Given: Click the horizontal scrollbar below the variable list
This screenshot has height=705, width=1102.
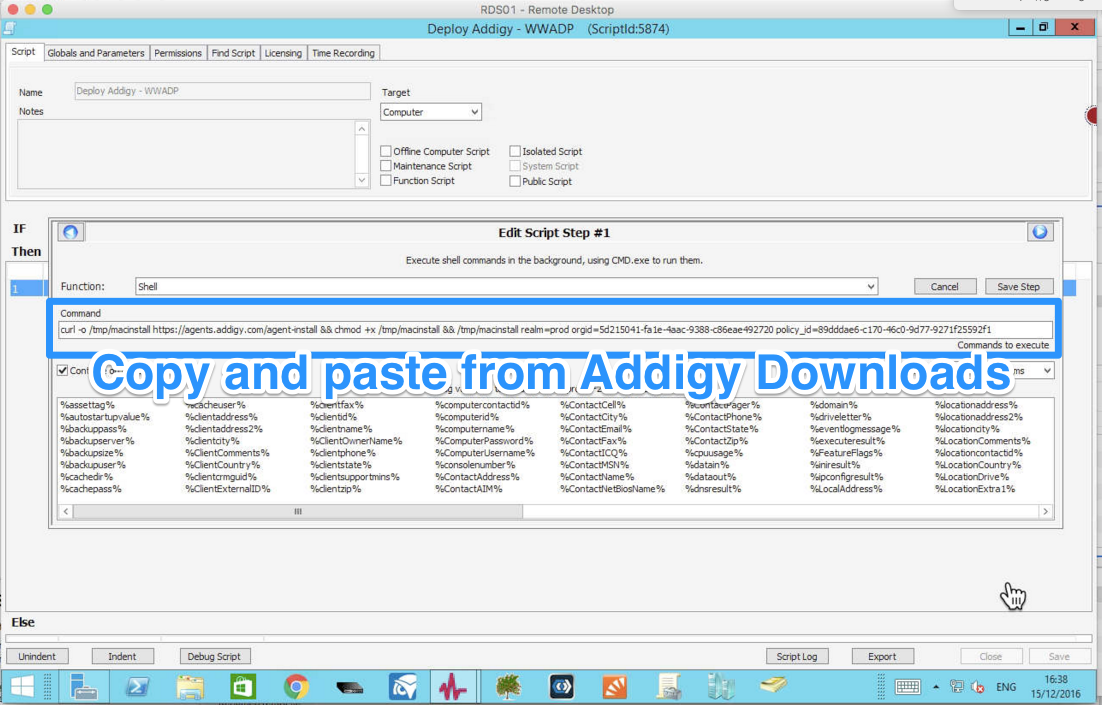Looking at the screenshot, I should click(296, 511).
